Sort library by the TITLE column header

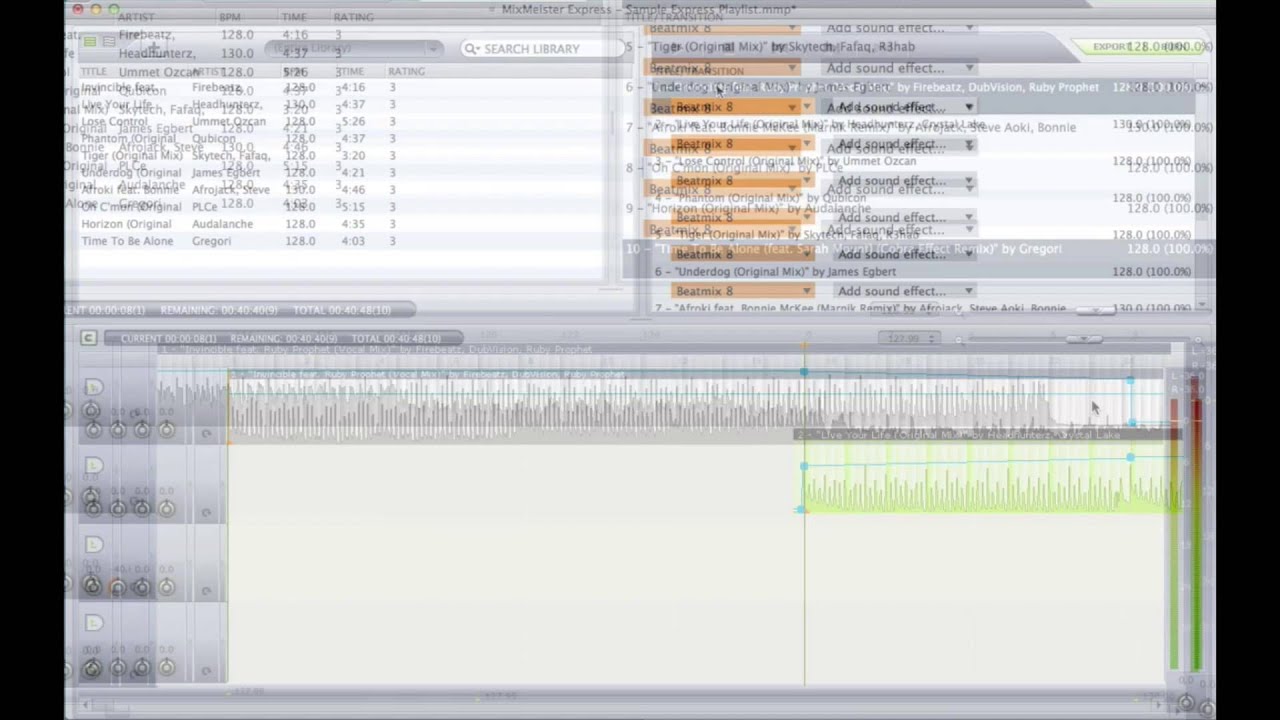coord(93,72)
